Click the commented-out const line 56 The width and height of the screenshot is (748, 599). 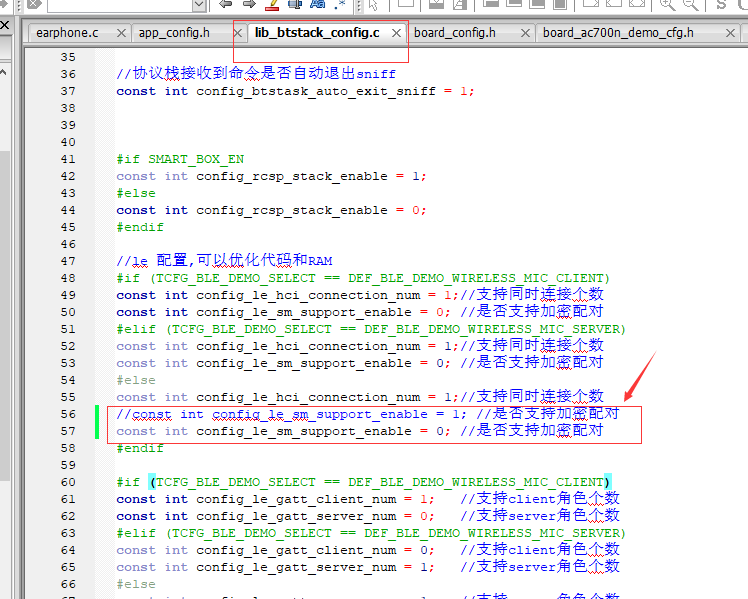coord(368,414)
